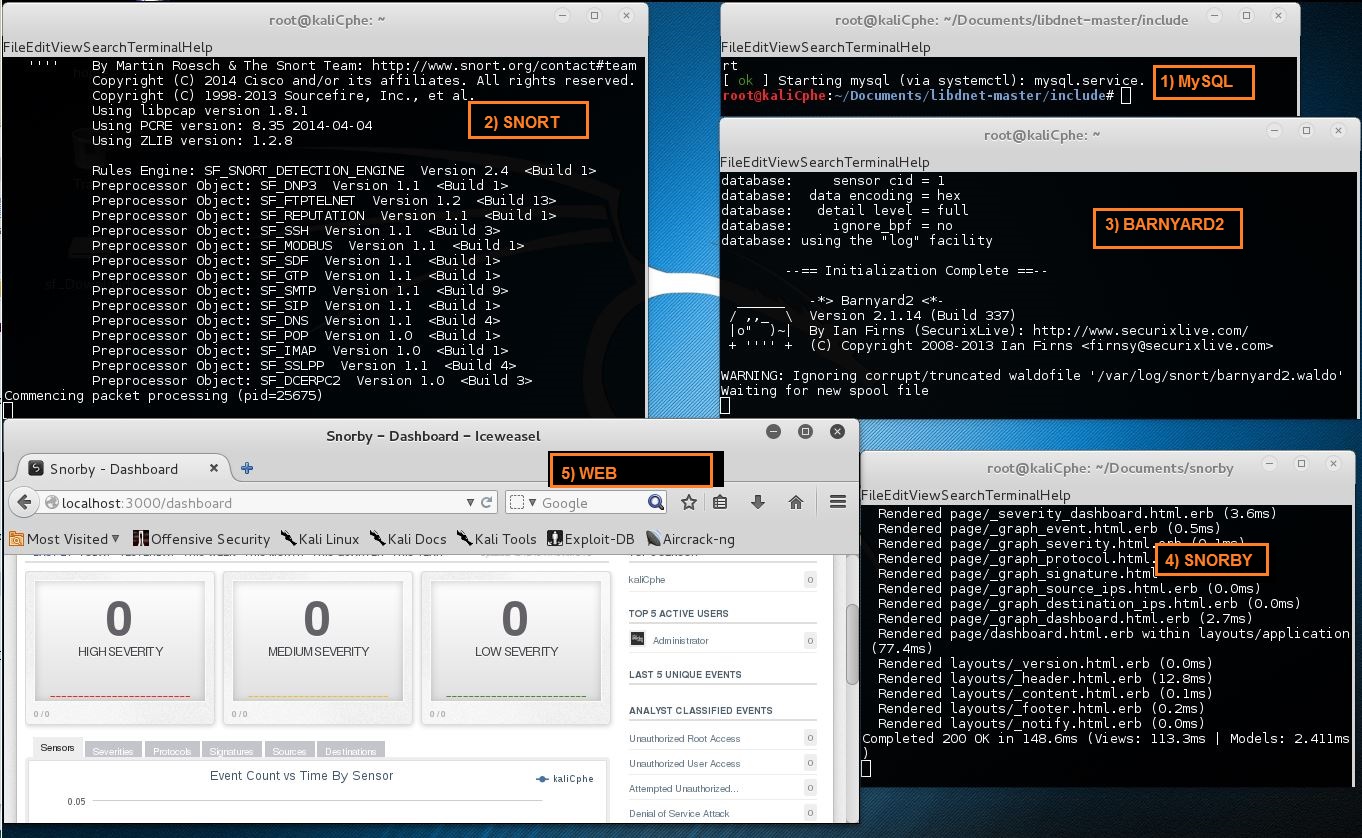Open the search engine selector dropdown
The width and height of the screenshot is (1362, 838).
point(524,503)
